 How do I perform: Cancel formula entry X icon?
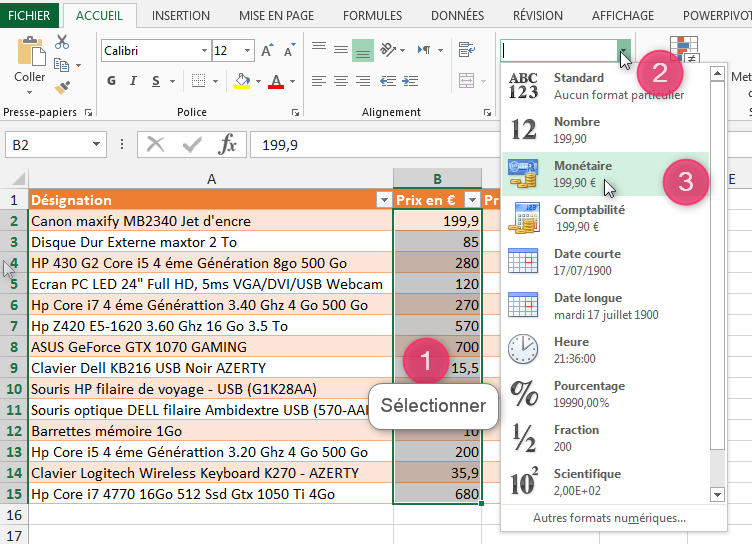coord(155,144)
